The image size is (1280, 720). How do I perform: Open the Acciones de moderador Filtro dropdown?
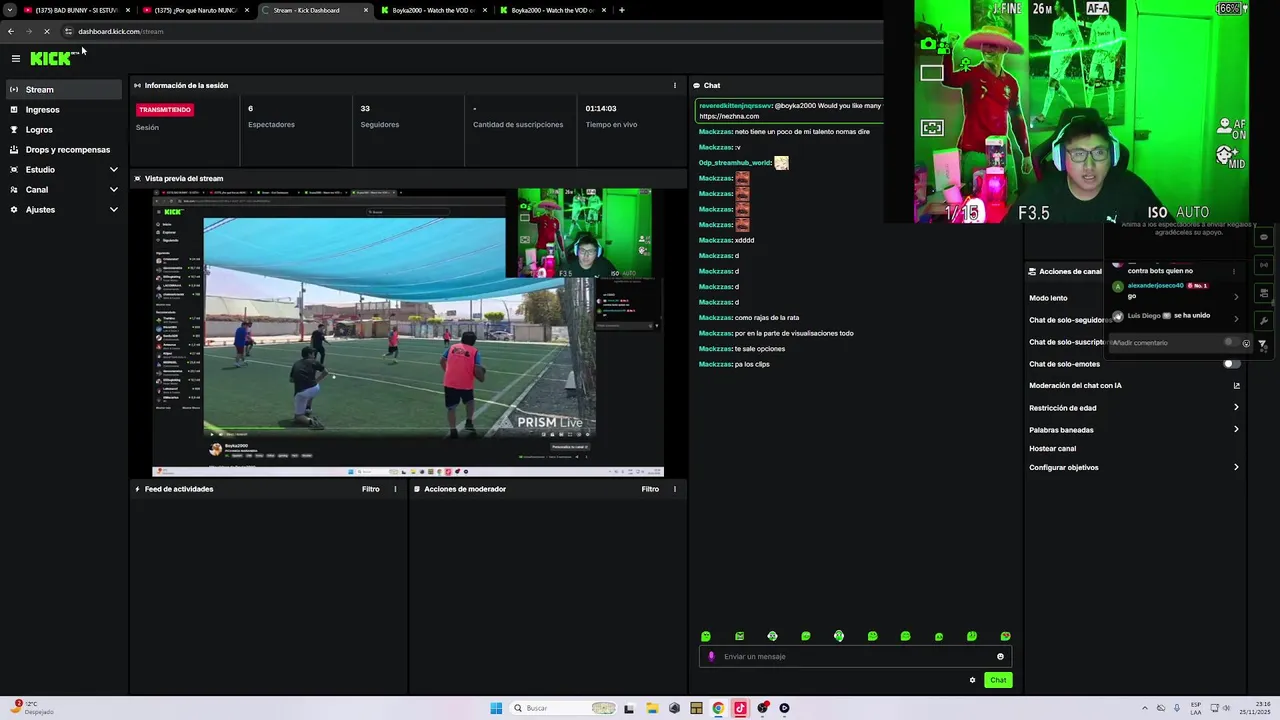[x=650, y=489]
